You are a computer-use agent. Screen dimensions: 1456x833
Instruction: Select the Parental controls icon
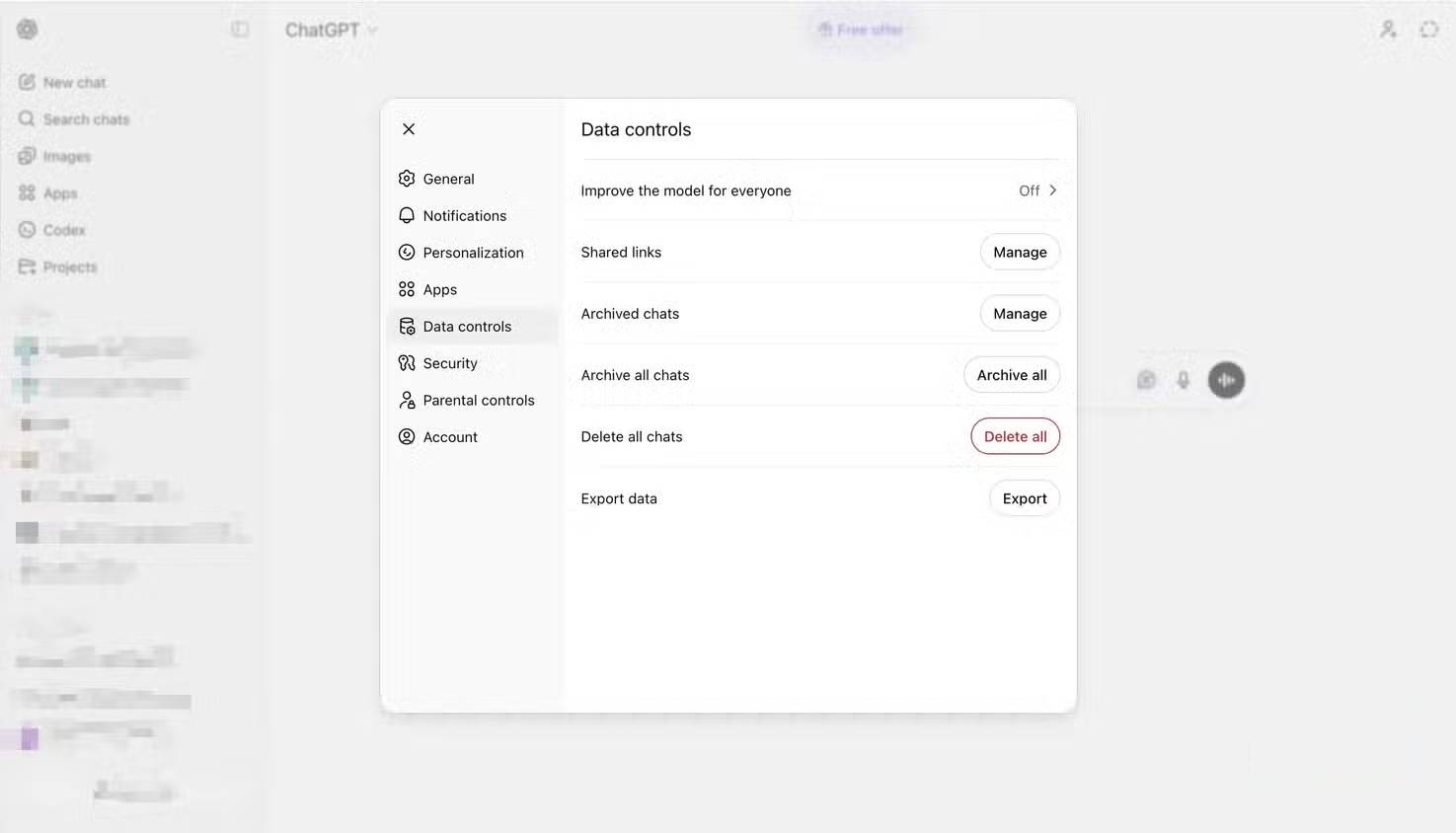click(407, 400)
